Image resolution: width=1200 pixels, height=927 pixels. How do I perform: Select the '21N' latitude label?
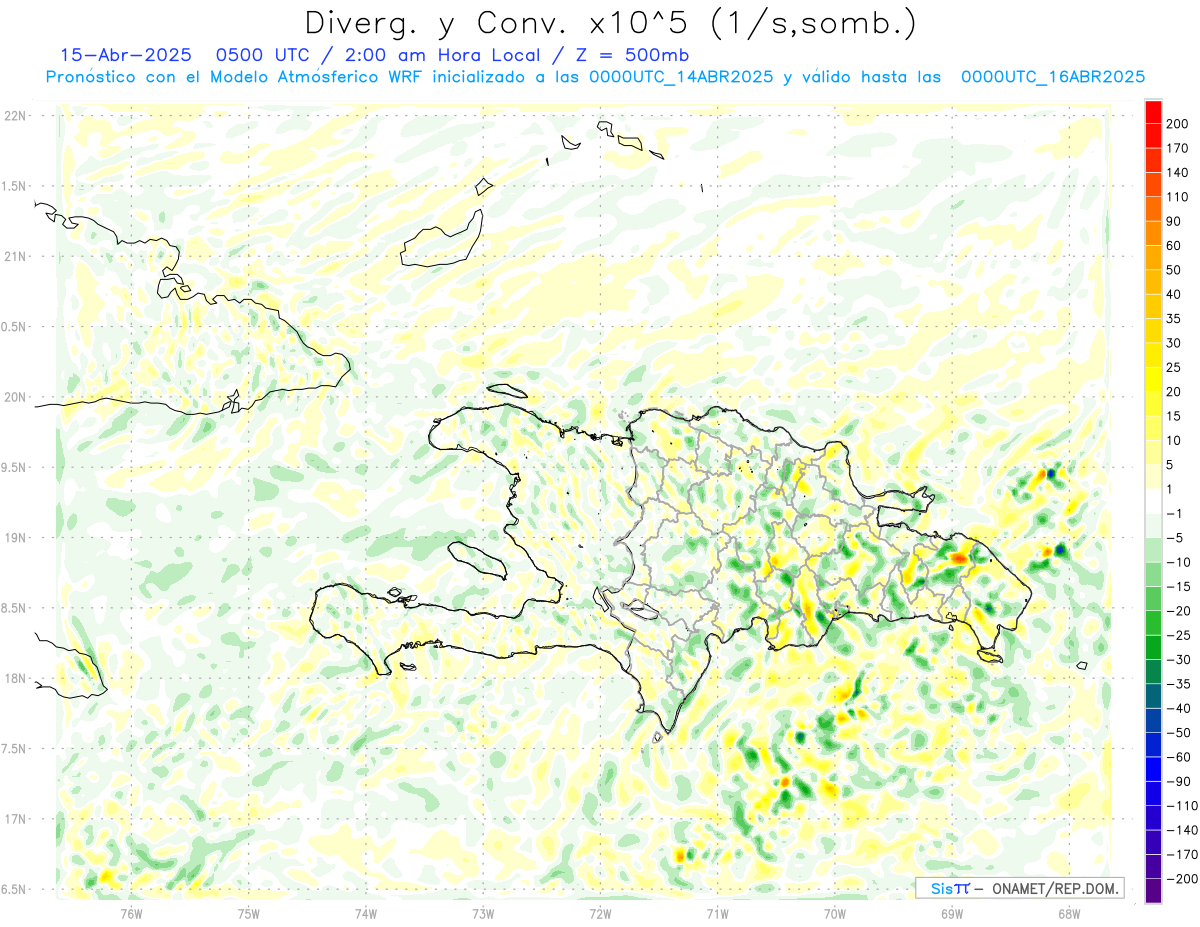tap(14, 256)
